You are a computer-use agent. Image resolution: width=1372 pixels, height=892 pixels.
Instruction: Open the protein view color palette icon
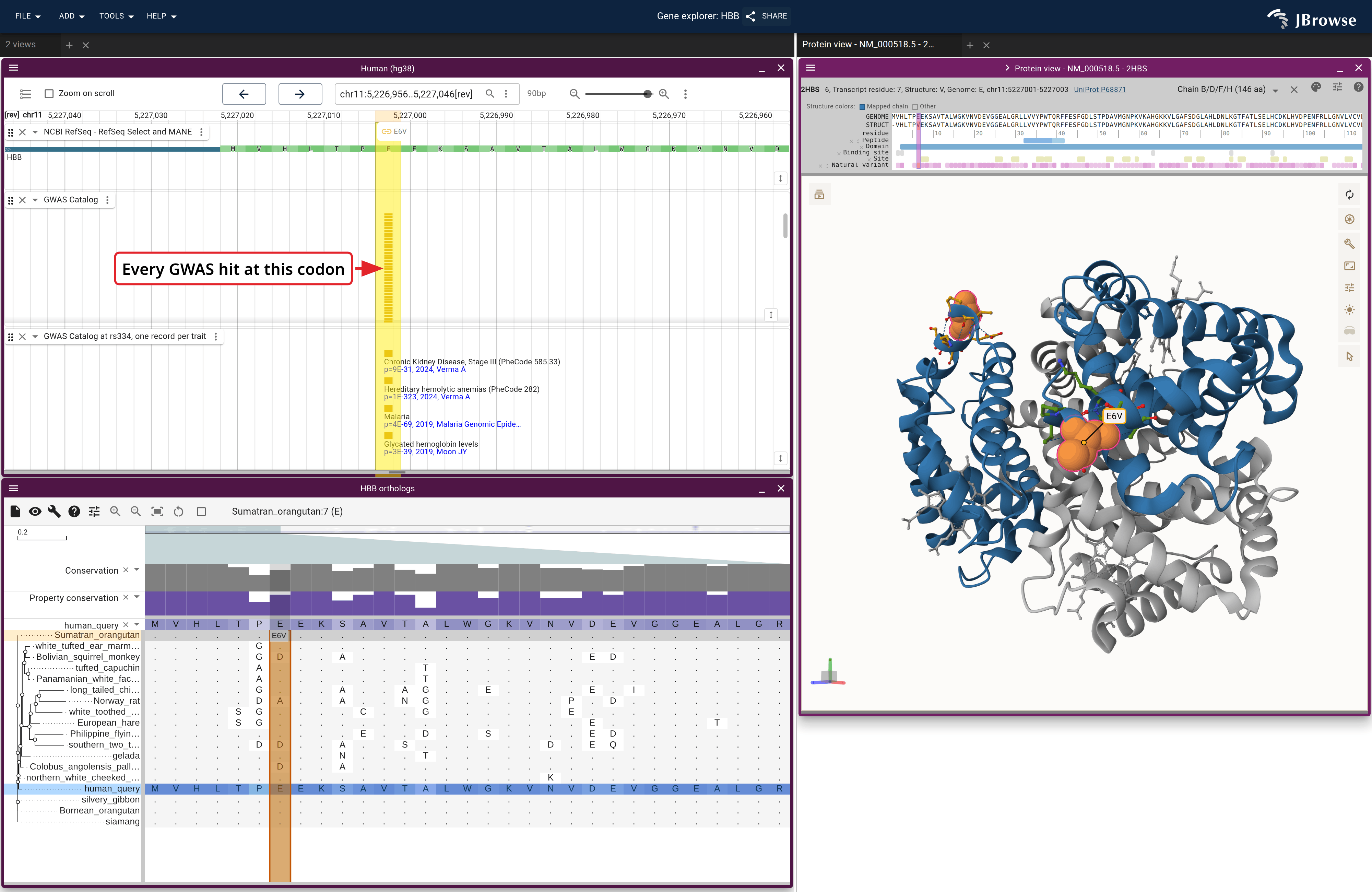(1316, 87)
